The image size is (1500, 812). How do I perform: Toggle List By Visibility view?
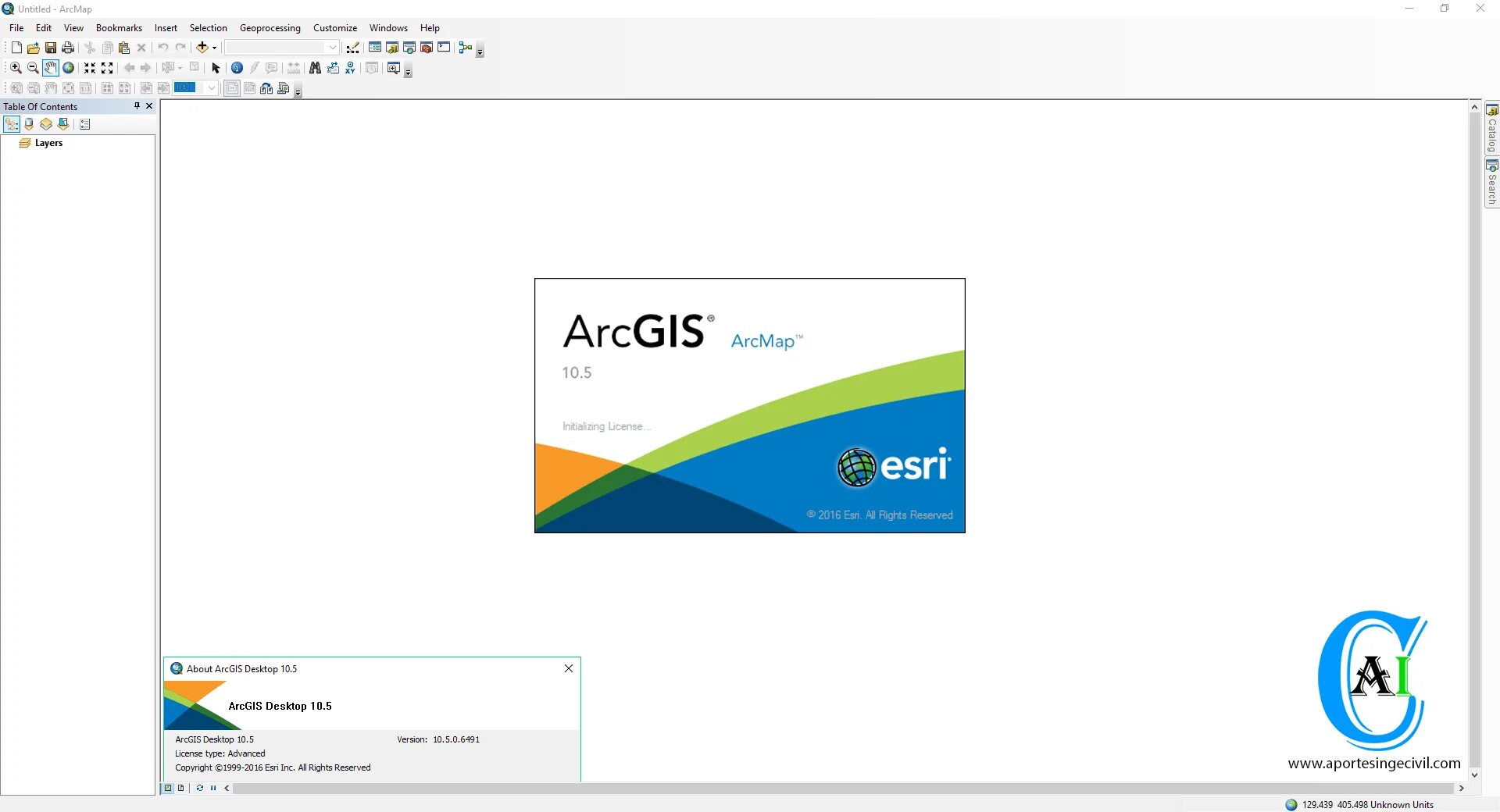click(x=46, y=124)
